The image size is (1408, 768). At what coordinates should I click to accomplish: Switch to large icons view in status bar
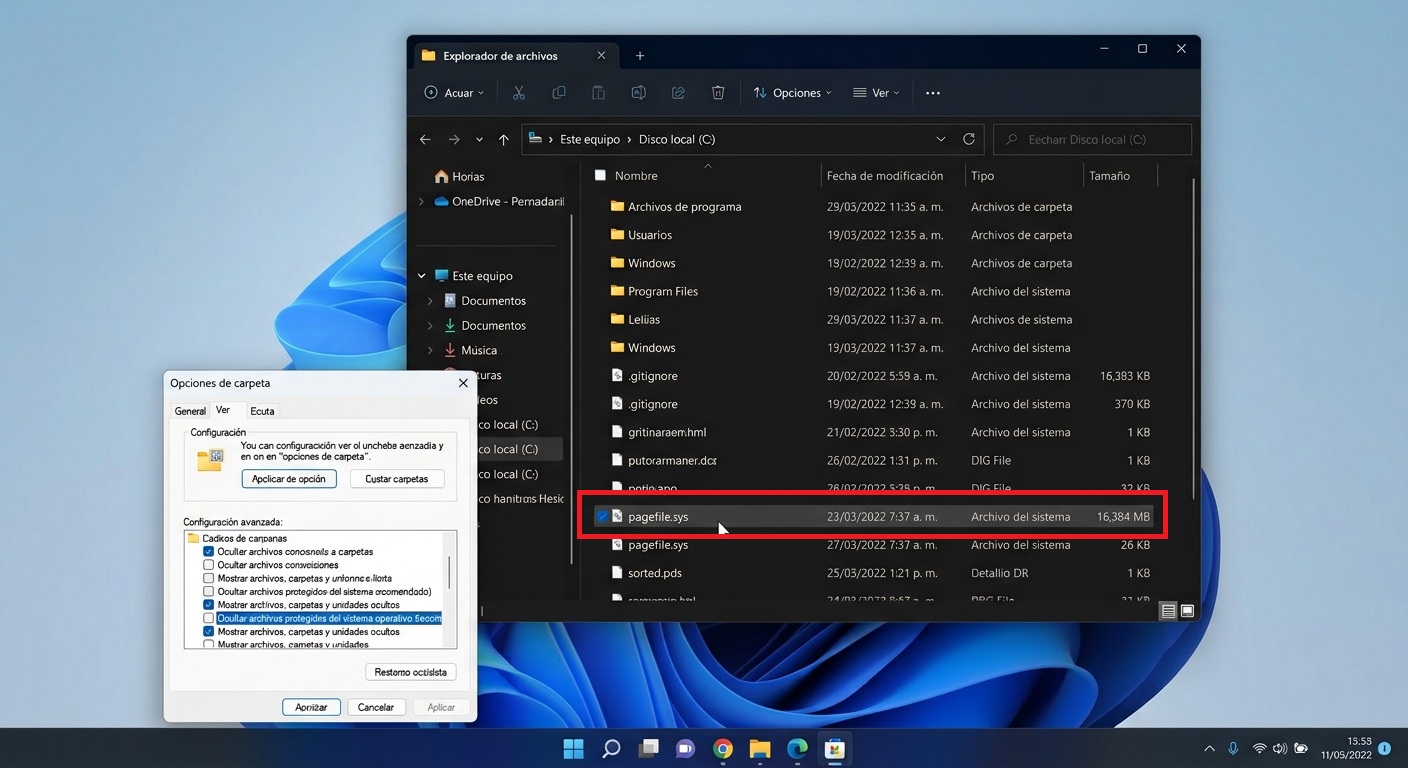[x=1187, y=611]
